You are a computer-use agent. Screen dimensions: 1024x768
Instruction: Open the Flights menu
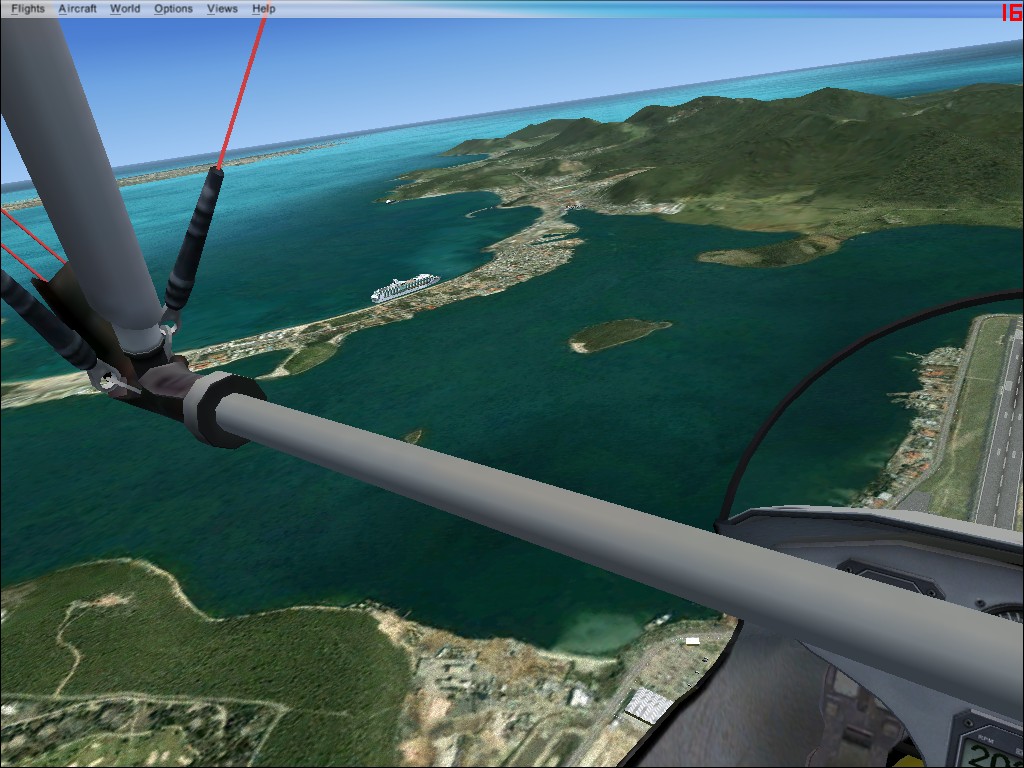click(x=28, y=9)
